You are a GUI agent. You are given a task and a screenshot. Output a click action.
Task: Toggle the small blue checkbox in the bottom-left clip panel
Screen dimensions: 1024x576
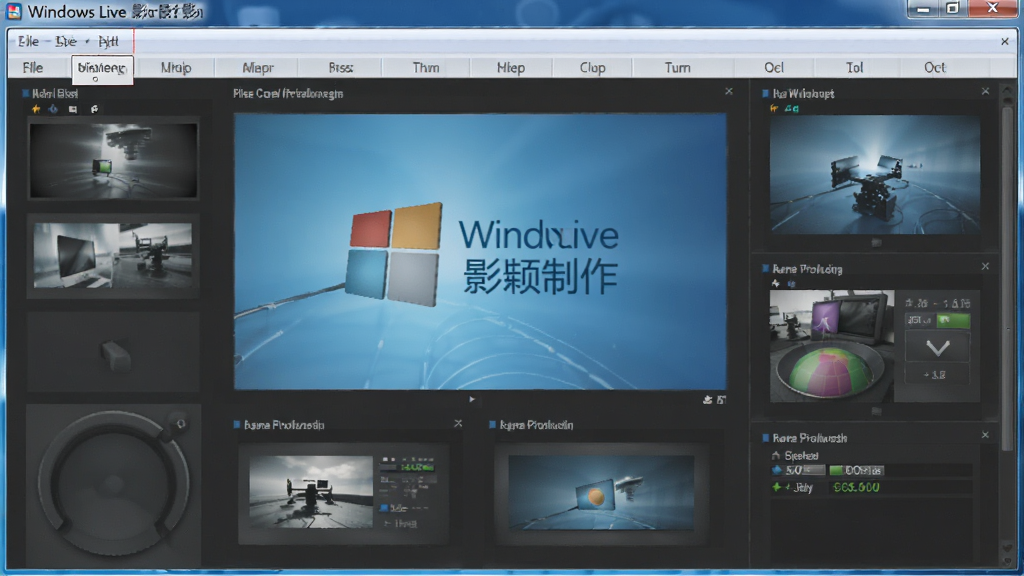[384, 507]
